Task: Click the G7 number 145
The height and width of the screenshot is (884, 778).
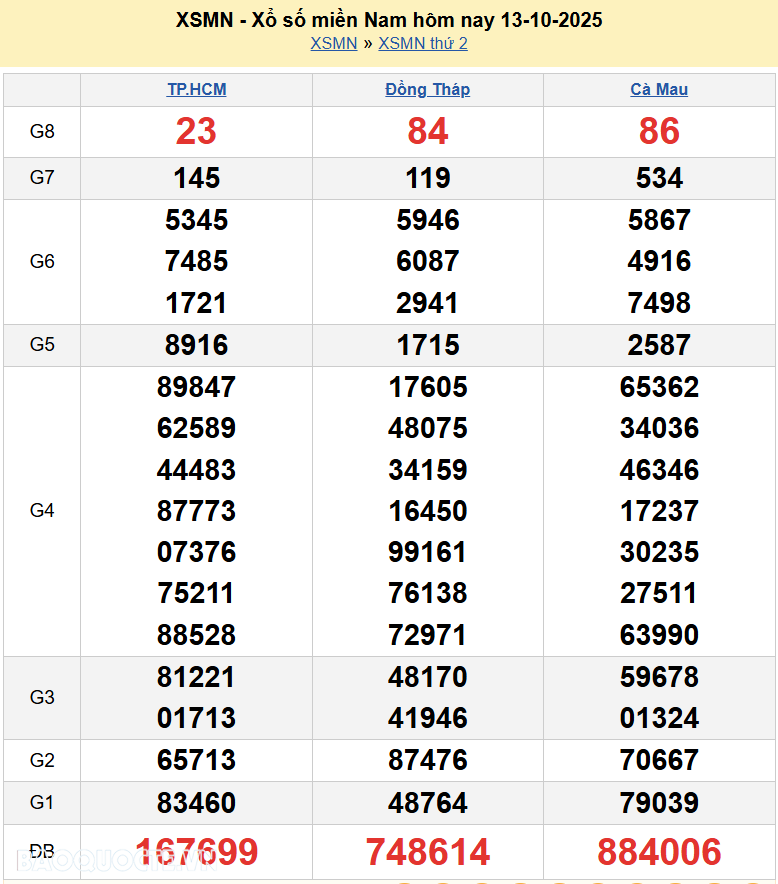Action: pos(196,178)
